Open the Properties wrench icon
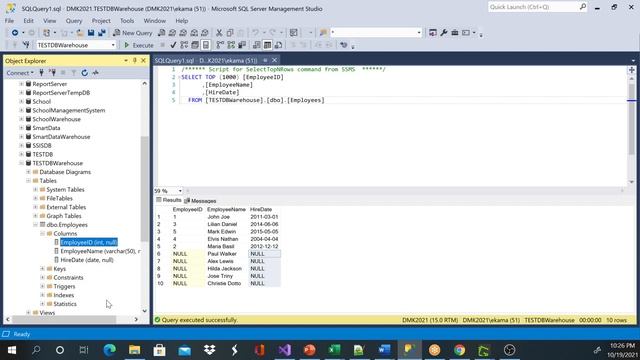Image resolution: width=640 pixels, height=360 pixels. [444, 33]
